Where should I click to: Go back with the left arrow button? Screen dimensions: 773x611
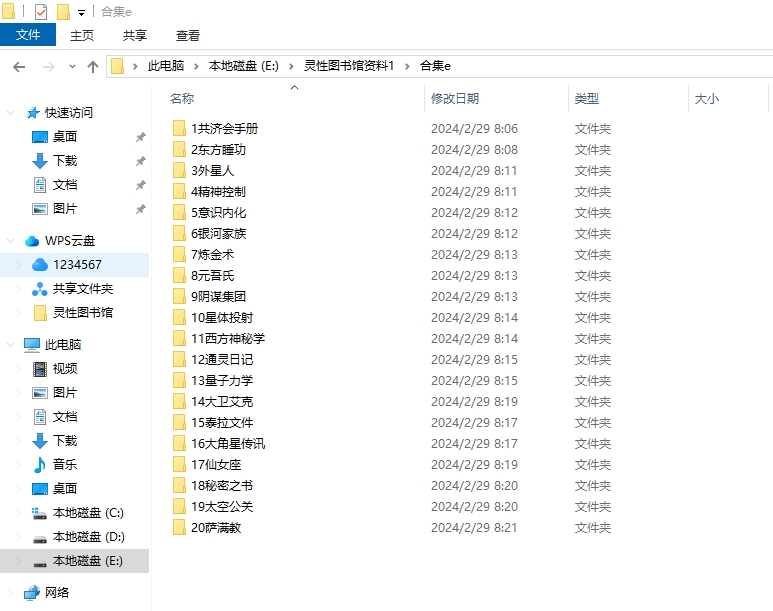[x=19, y=67]
